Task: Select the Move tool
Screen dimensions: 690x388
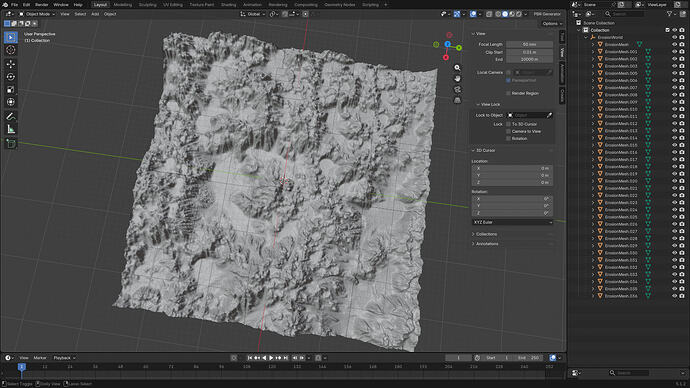Action: coord(11,64)
